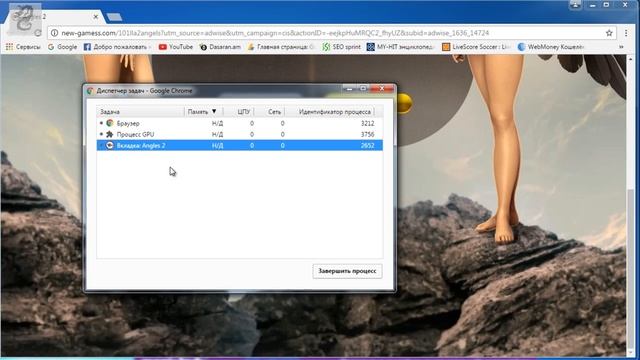The width and height of the screenshot is (640, 360).
Task: Click the yellow ball on the webpage
Action: click(x=403, y=103)
